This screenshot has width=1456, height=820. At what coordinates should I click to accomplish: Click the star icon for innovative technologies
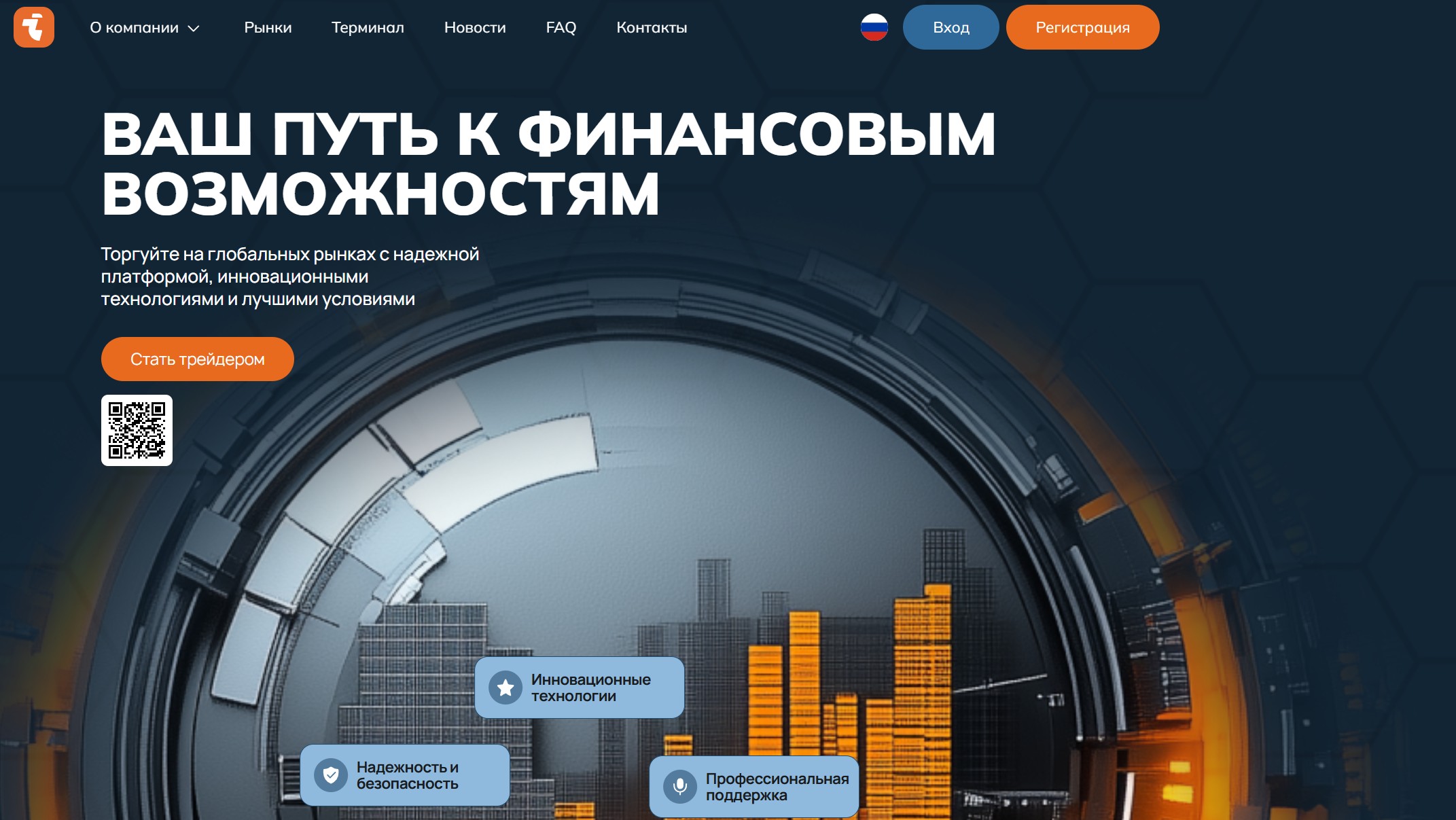tap(505, 688)
